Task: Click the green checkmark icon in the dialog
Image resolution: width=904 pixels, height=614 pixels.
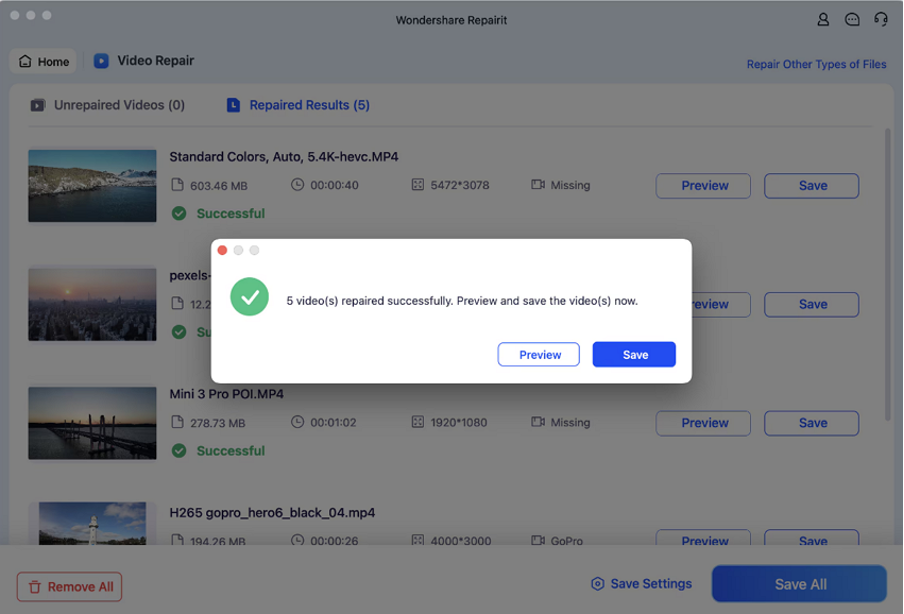Action: point(250,297)
